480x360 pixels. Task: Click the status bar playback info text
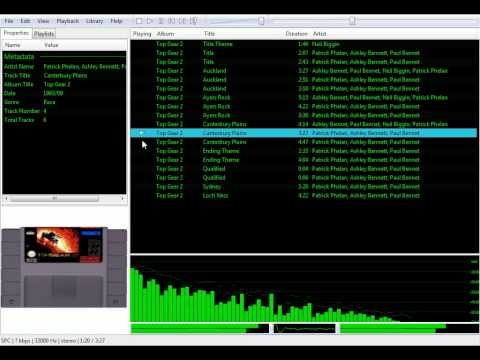coord(53,341)
